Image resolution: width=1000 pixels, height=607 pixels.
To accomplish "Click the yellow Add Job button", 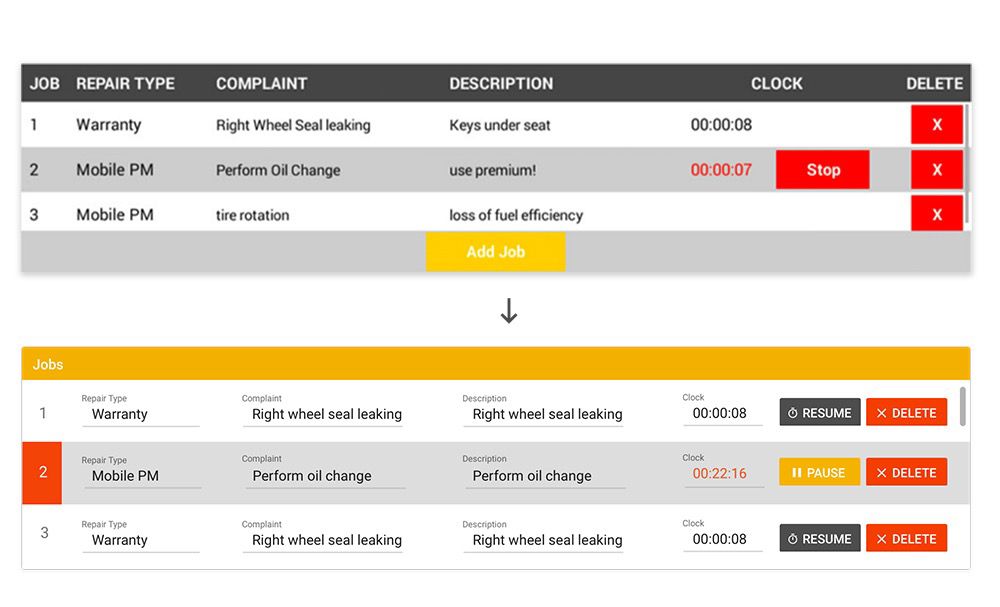I will click(x=496, y=251).
